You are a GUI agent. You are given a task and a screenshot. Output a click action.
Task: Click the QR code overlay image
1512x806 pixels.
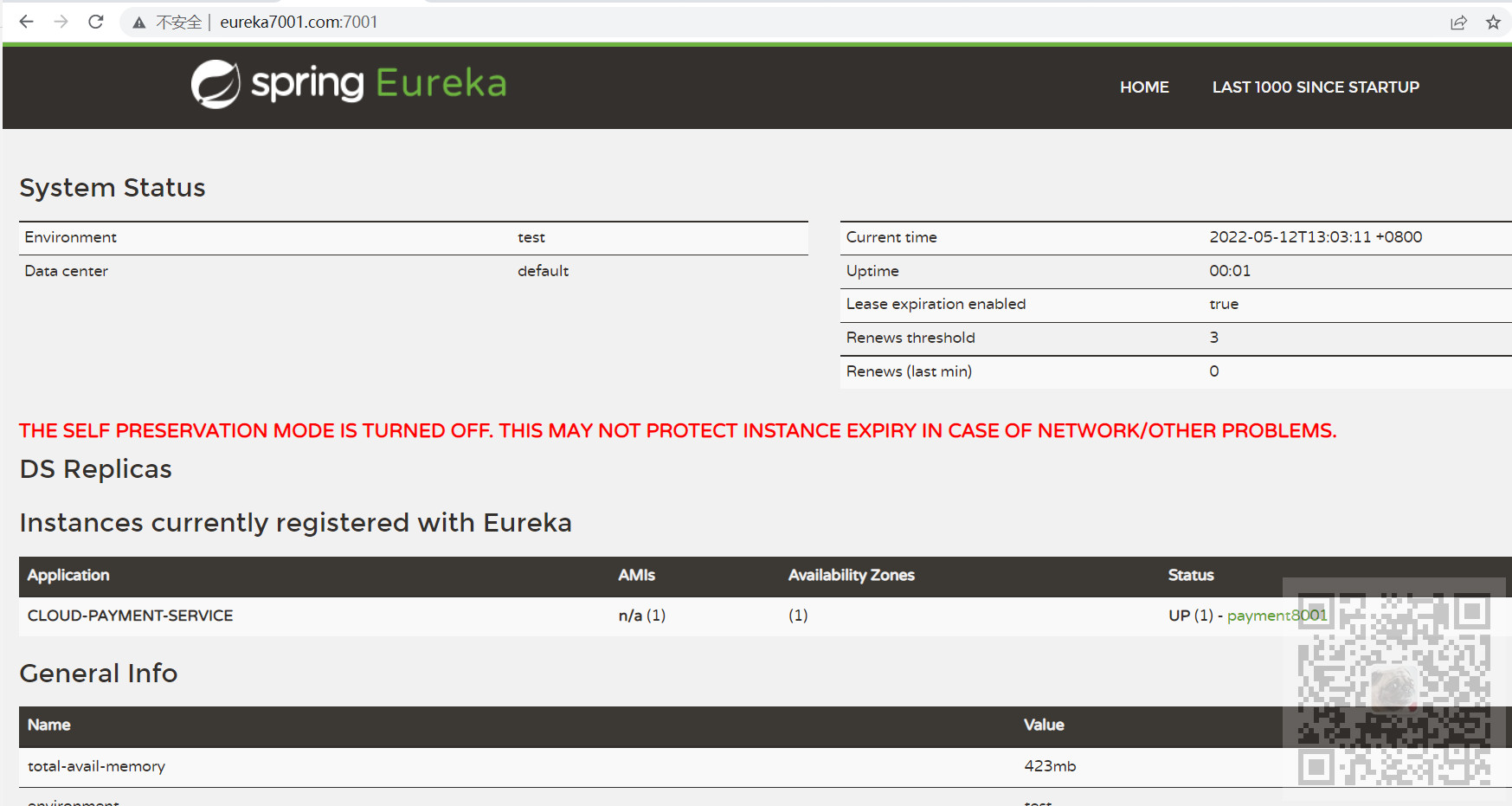[1394, 687]
